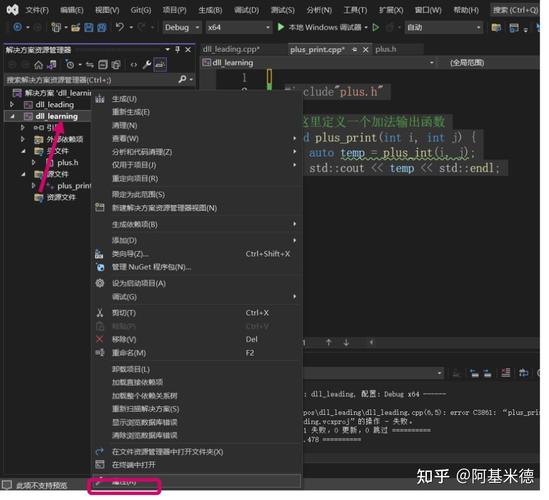The width and height of the screenshot is (549, 500).
Task: Click Solution Explorer home icon
Action: click(x=39, y=65)
